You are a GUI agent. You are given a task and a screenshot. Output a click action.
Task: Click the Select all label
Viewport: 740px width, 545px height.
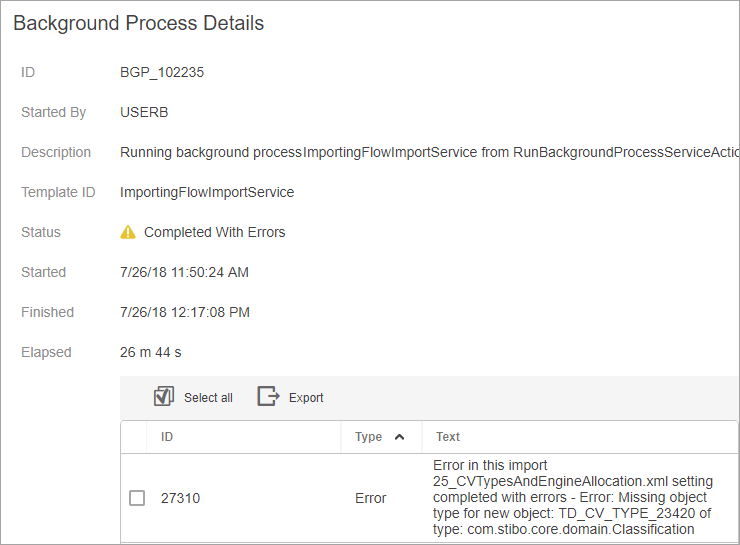coord(208,398)
